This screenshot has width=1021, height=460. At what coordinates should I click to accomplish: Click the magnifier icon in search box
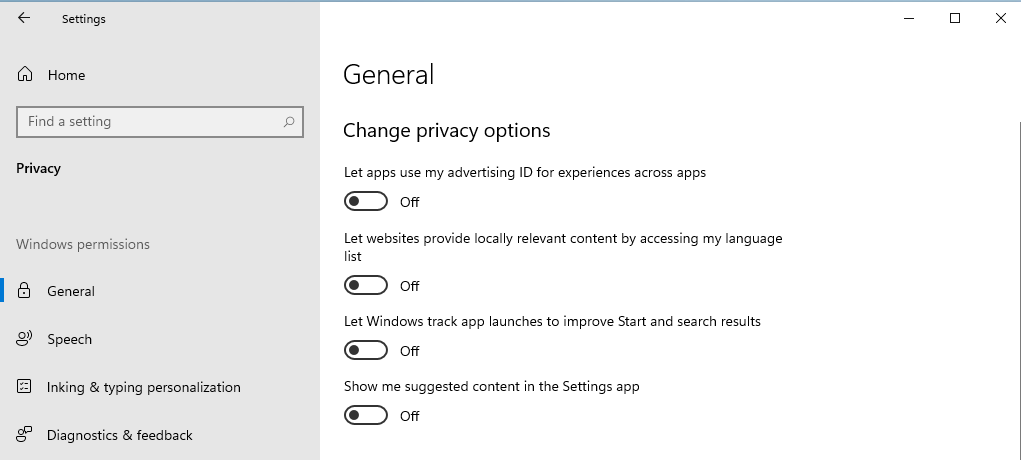[289, 122]
